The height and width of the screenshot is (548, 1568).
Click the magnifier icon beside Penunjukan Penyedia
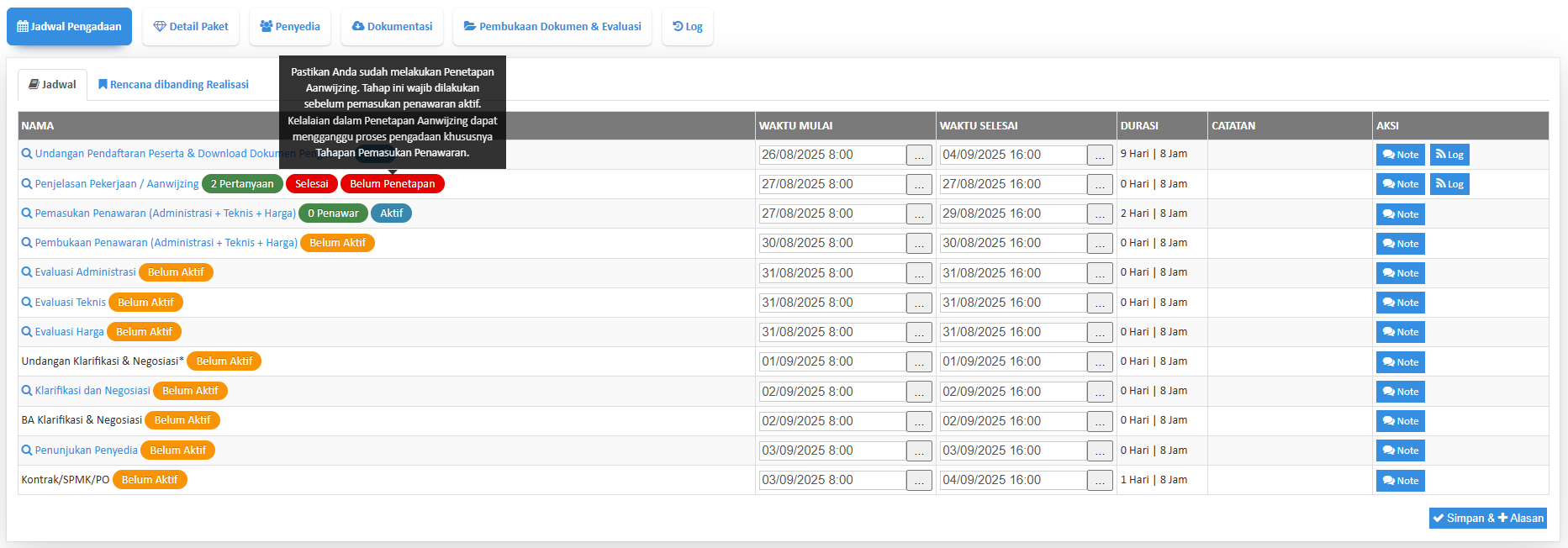pyautogui.click(x=27, y=451)
